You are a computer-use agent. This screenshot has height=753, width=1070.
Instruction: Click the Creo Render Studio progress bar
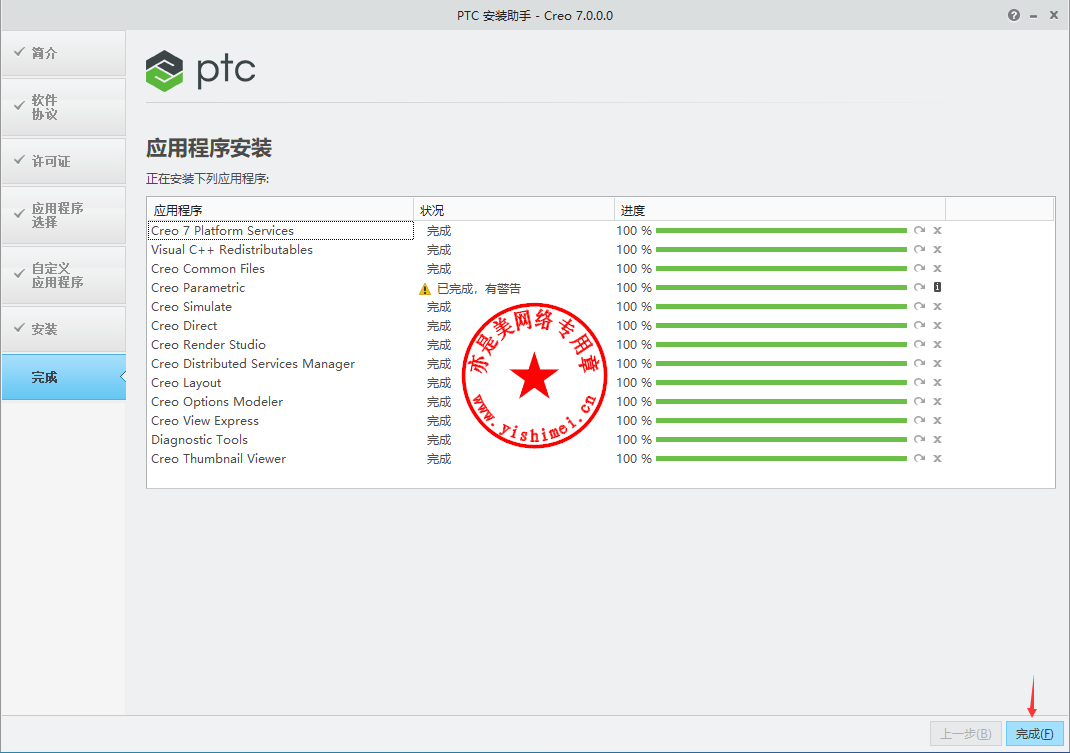point(781,345)
